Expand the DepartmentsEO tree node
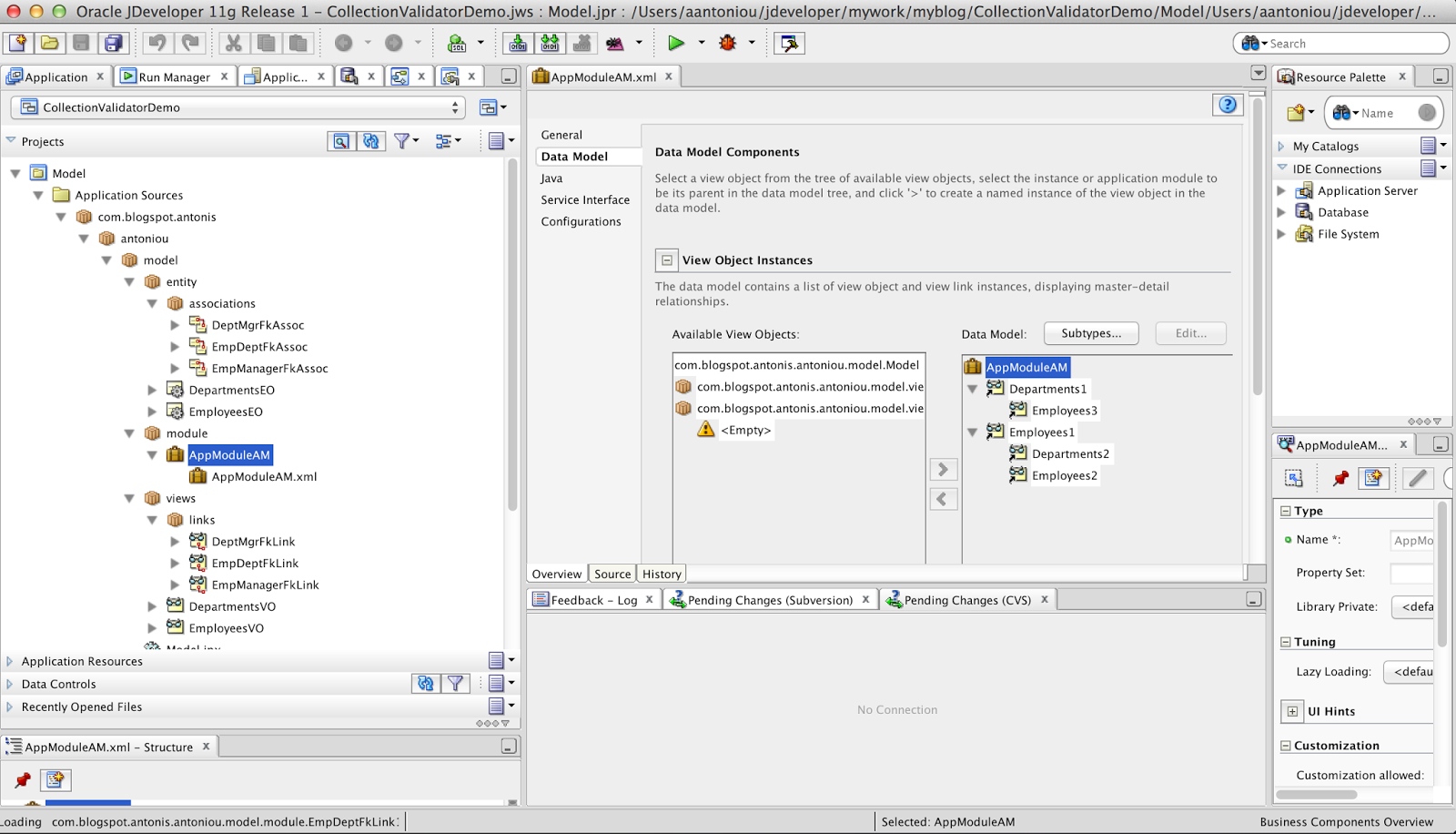The height and width of the screenshot is (834, 1456). 152,390
